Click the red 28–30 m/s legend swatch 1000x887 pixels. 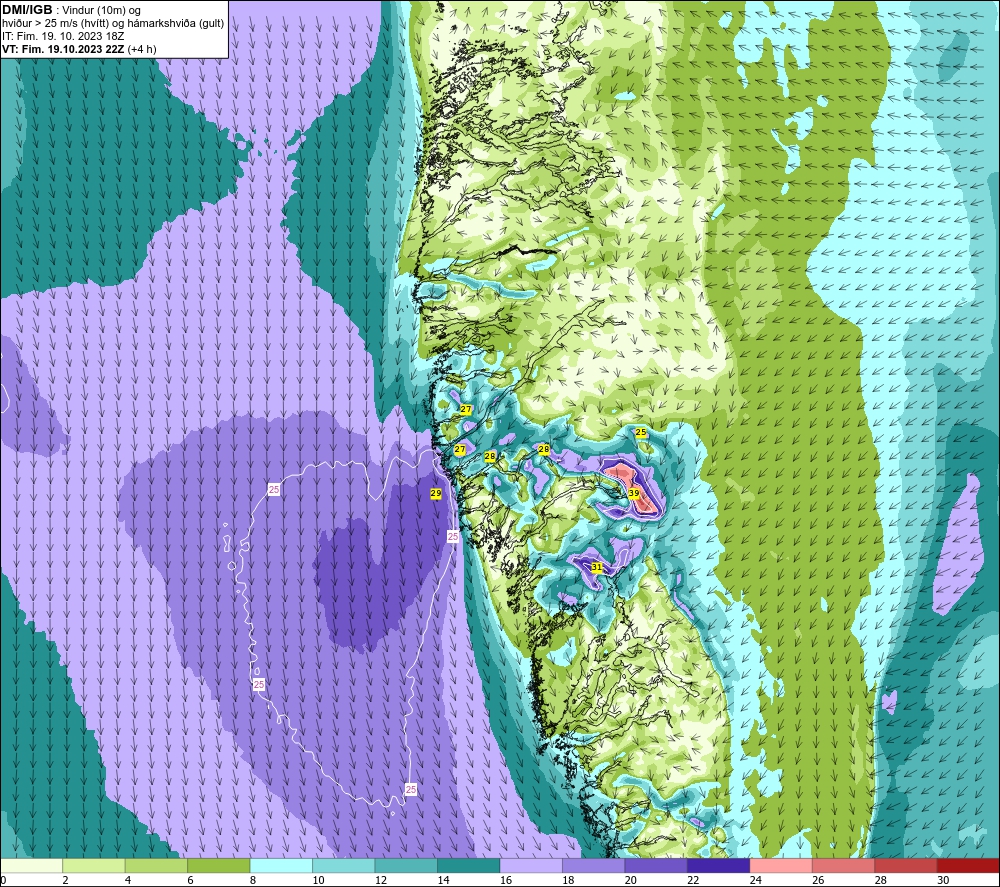pyautogui.click(x=906, y=866)
